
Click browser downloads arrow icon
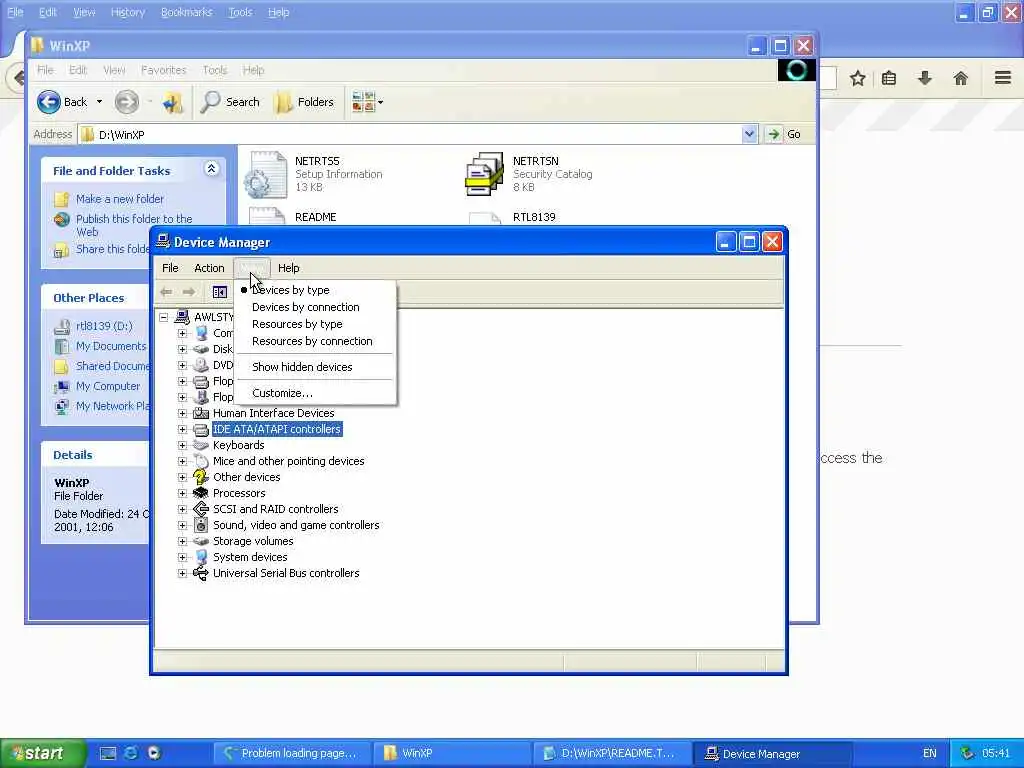pos(925,78)
